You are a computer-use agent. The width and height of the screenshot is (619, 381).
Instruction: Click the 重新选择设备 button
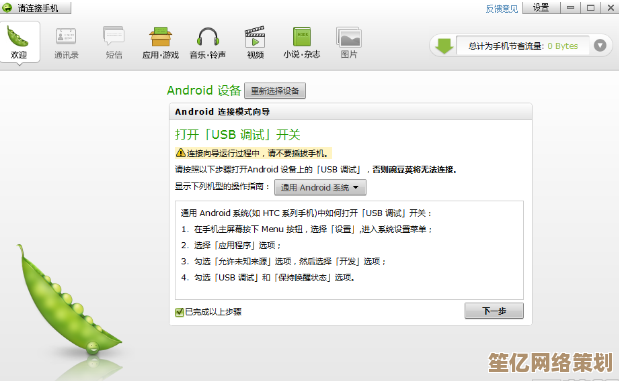pos(275,91)
